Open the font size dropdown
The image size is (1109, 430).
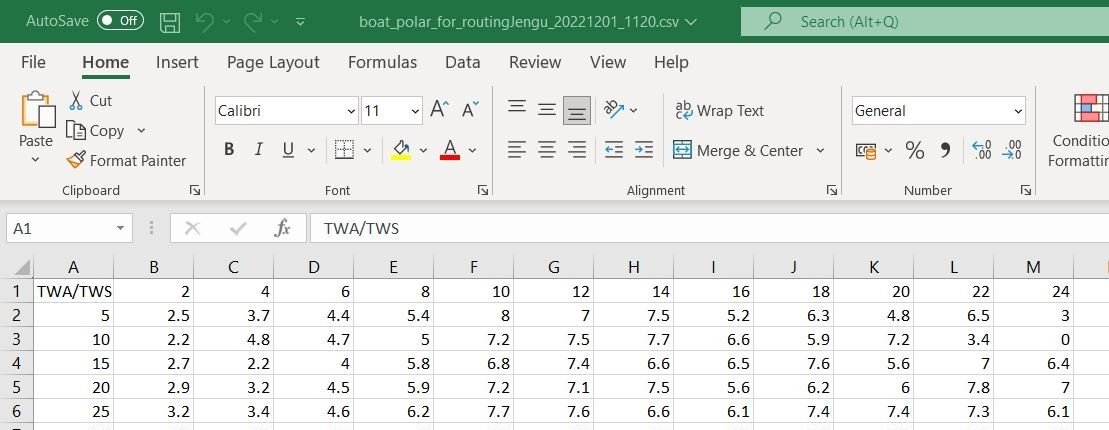(414, 111)
